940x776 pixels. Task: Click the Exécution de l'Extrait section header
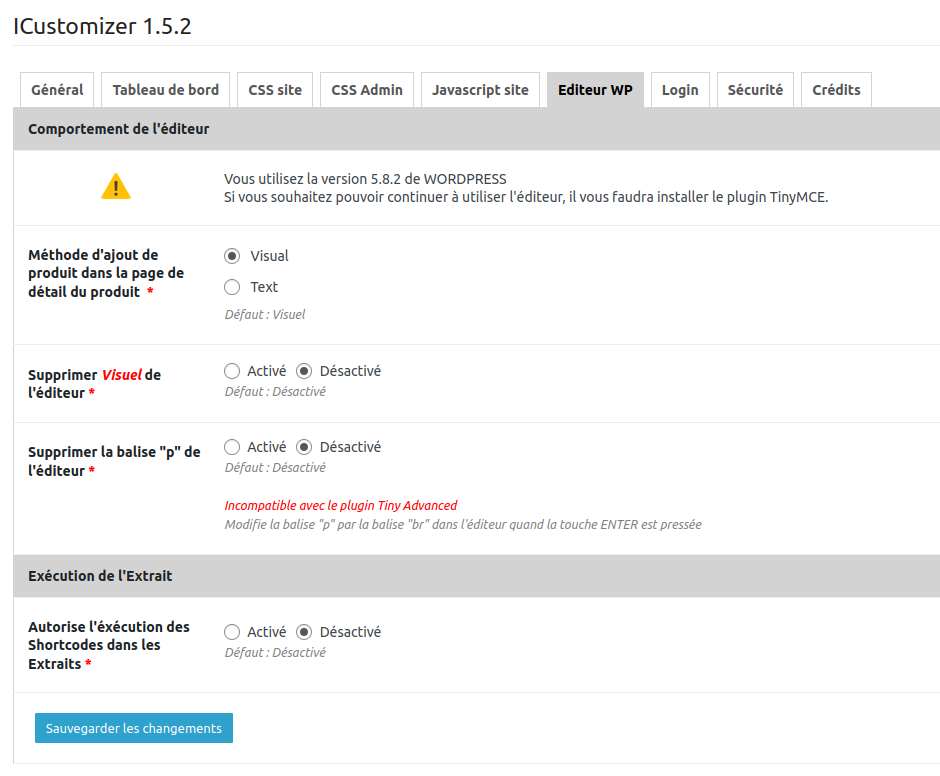[477, 576]
